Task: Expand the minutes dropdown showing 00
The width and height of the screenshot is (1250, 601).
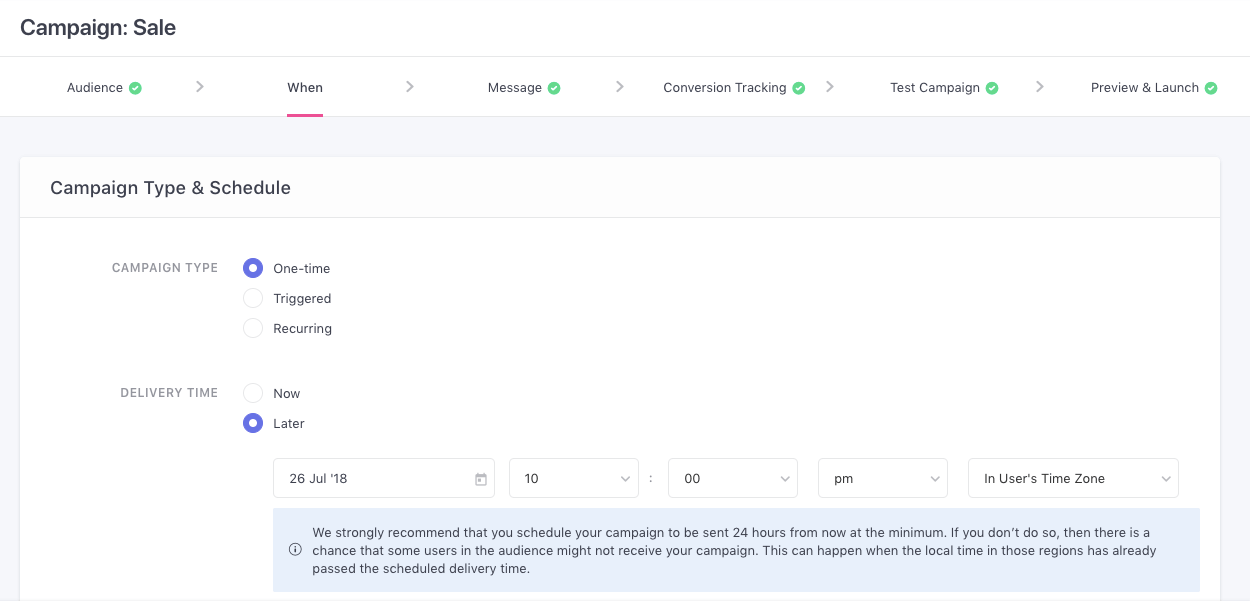Action: pos(732,478)
